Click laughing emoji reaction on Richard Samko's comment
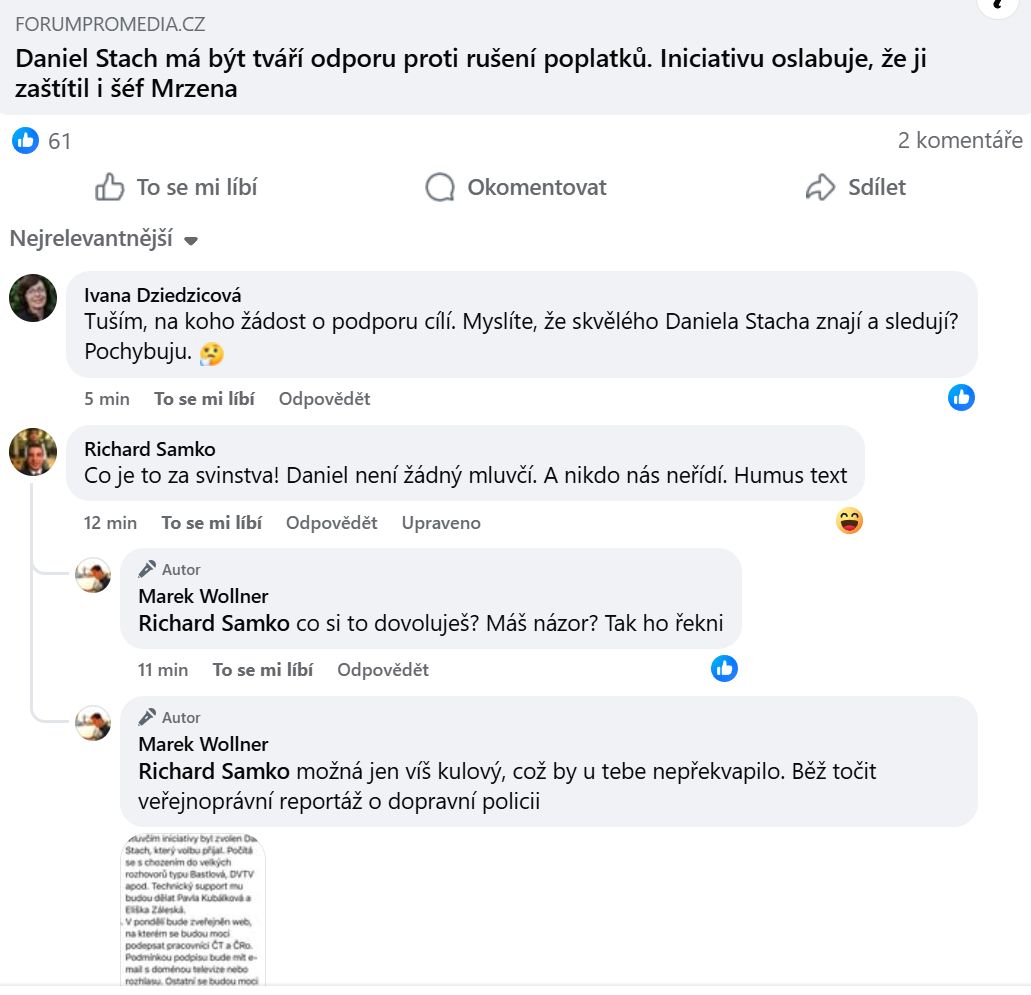This screenshot has width=1031, height=995. point(849,521)
